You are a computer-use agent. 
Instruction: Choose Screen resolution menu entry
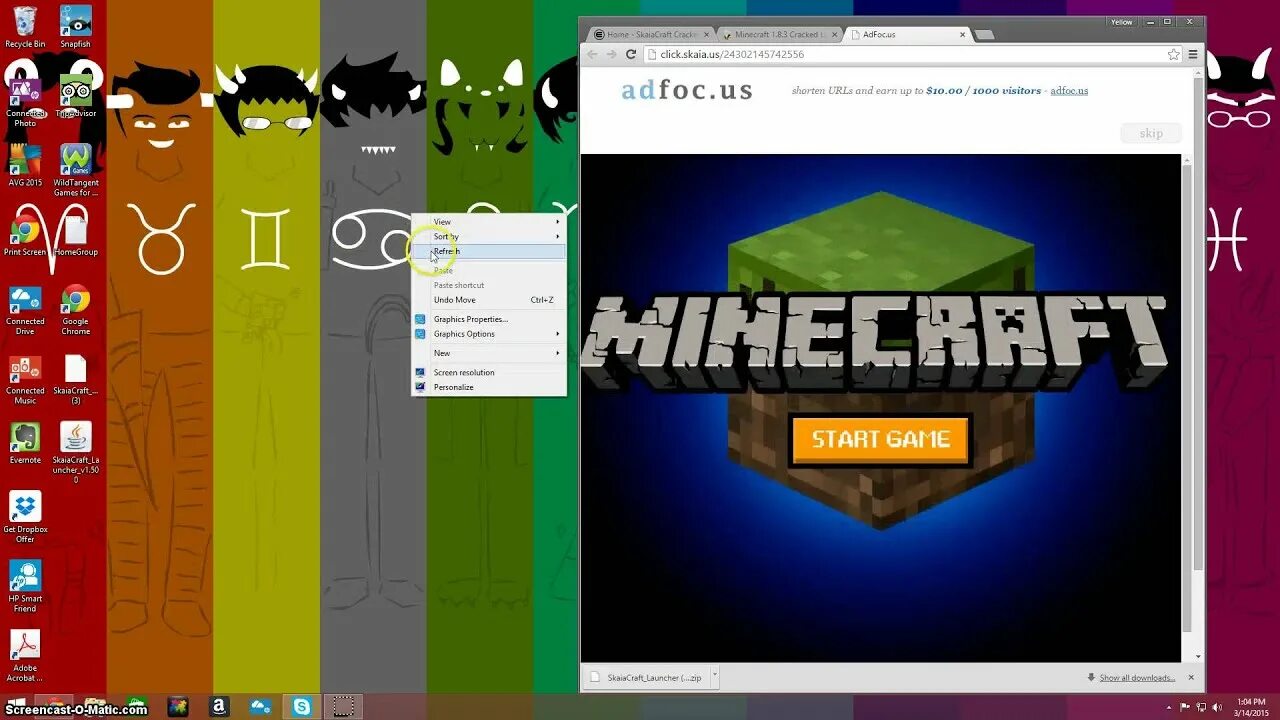pos(489,372)
